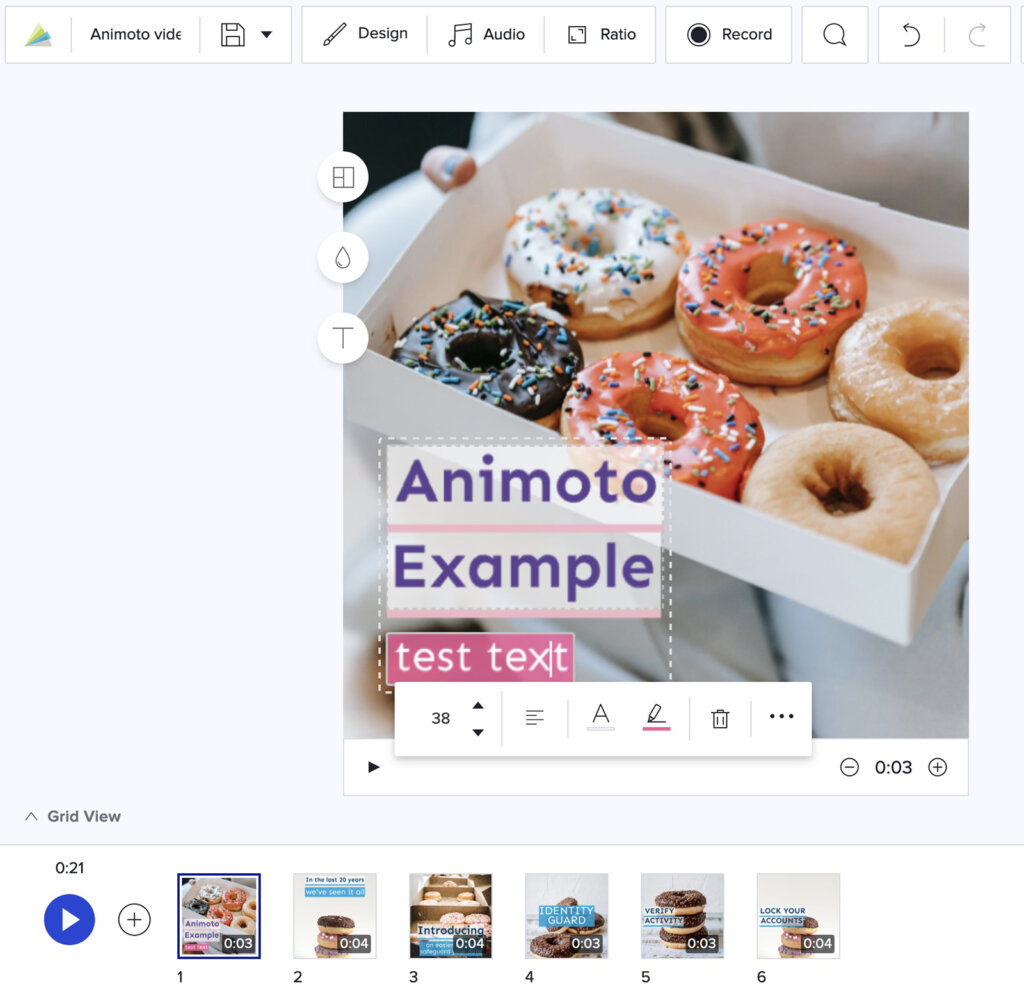Open the color droplet tool on the canvas
The height and width of the screenshot is (984, 1024).
[x=343, y=257]
